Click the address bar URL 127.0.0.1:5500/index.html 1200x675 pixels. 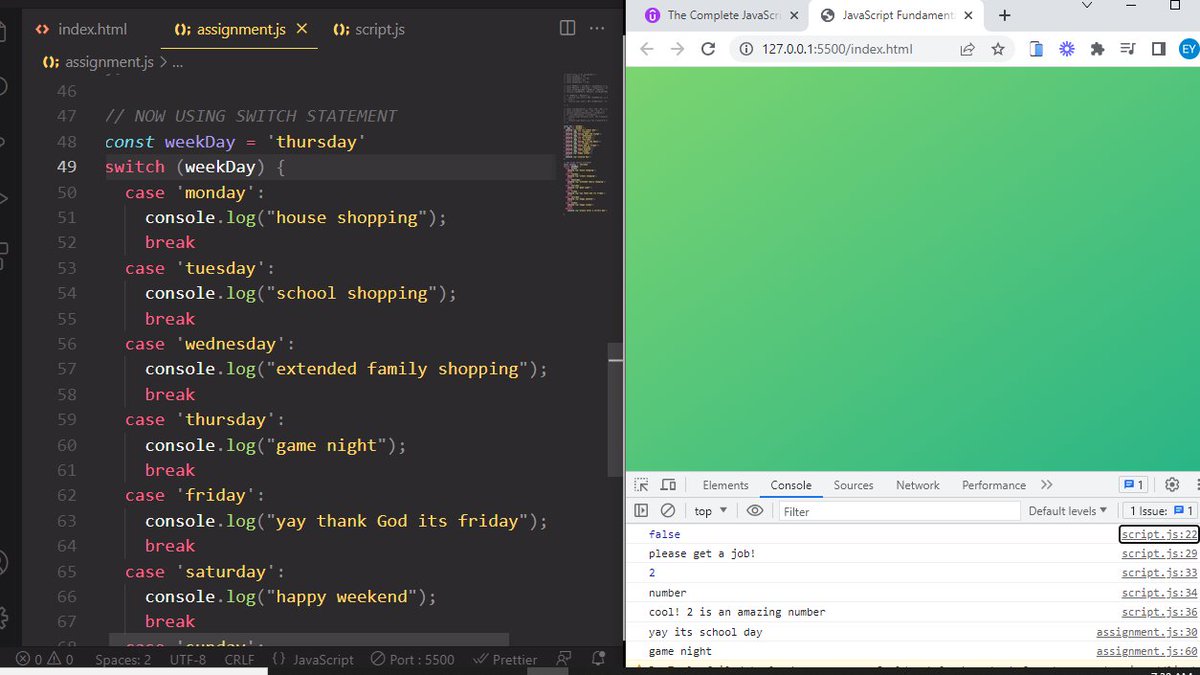(837, 48)
